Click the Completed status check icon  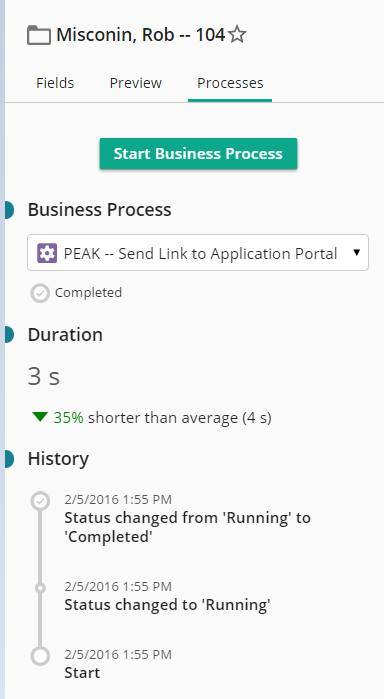pos(40,293)
